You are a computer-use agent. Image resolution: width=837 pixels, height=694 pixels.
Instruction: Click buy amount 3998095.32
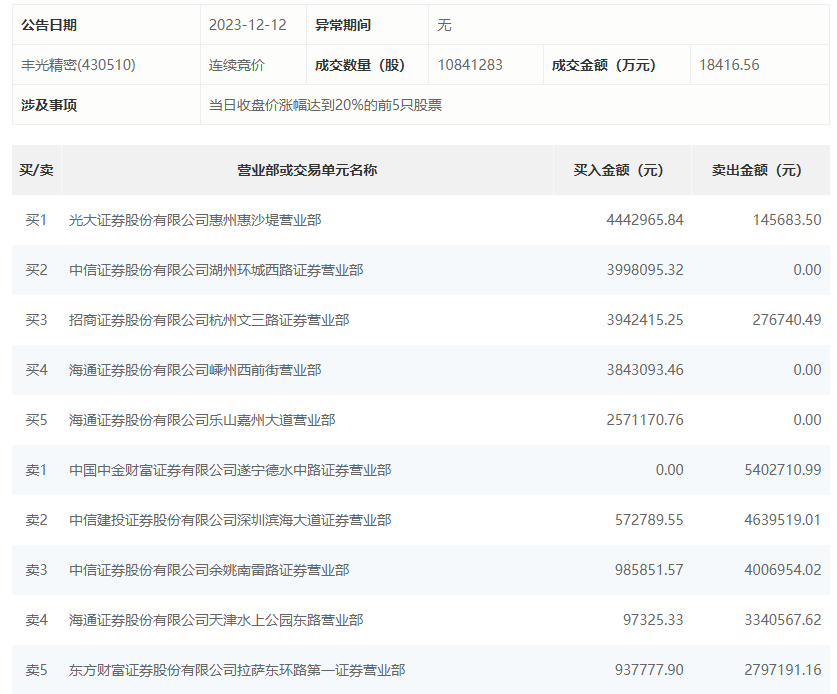(645, 270)
